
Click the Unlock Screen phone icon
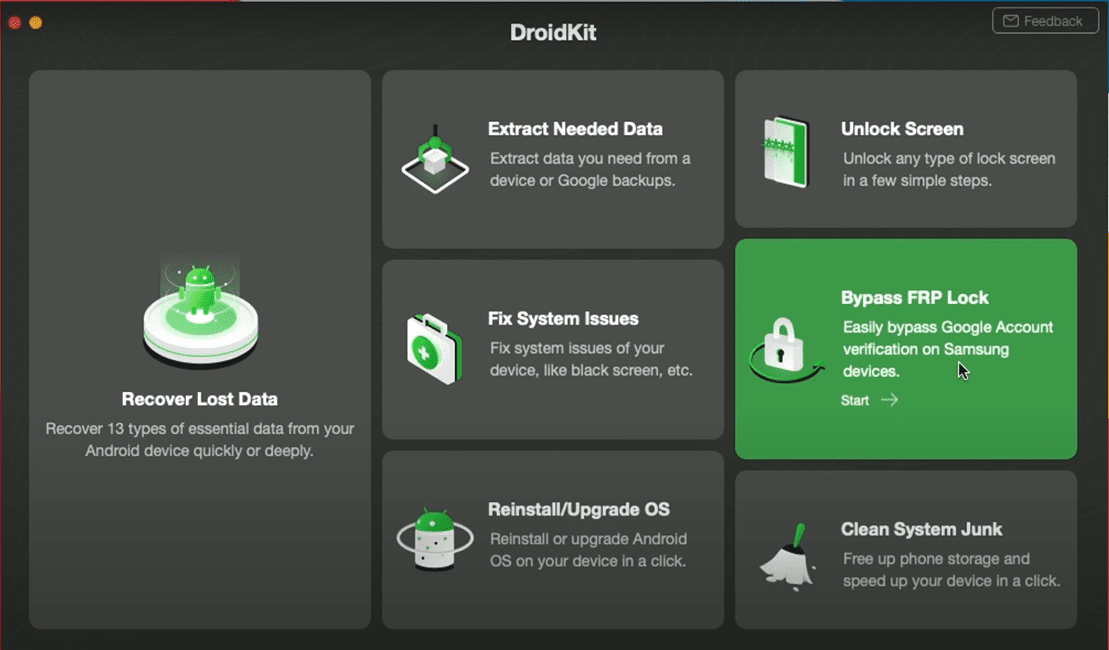coord(785,153)
